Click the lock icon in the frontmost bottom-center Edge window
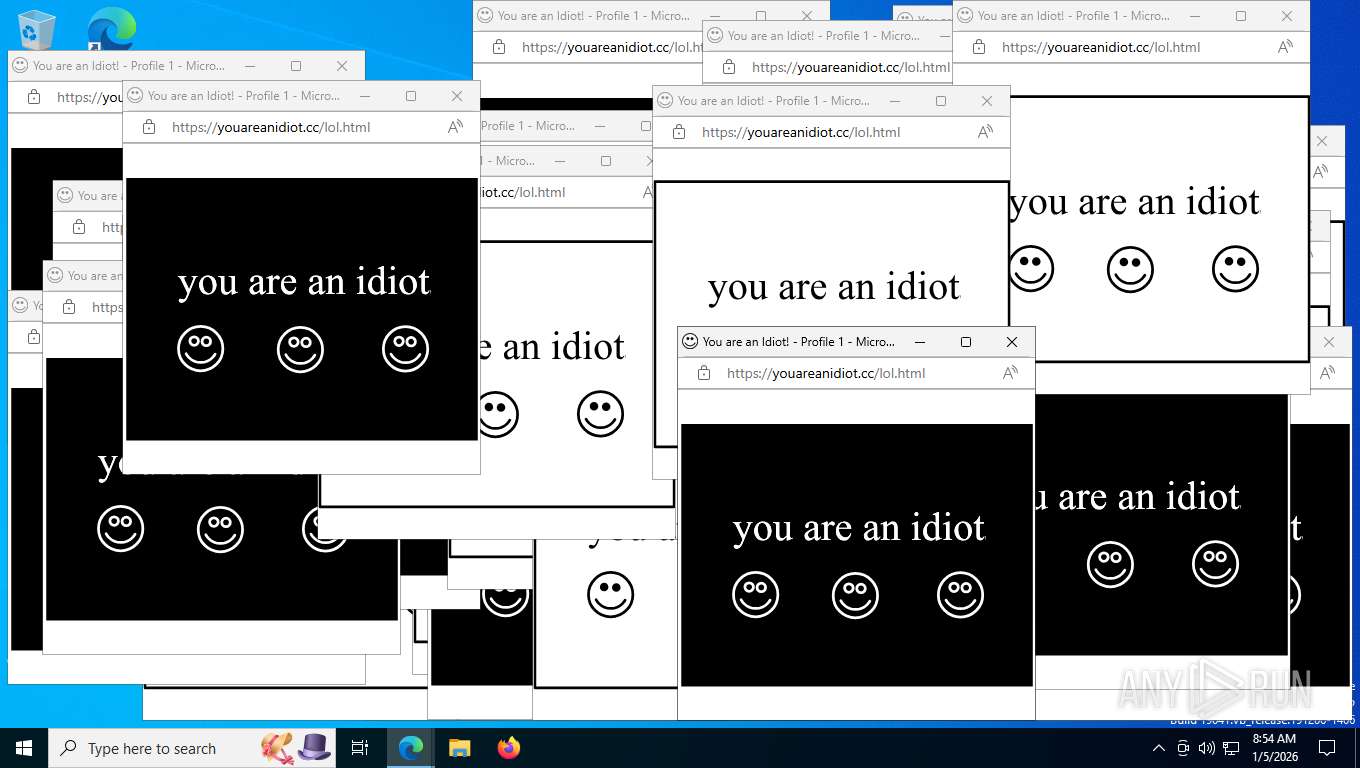The image size is (1360, 768). click(704, 373)
